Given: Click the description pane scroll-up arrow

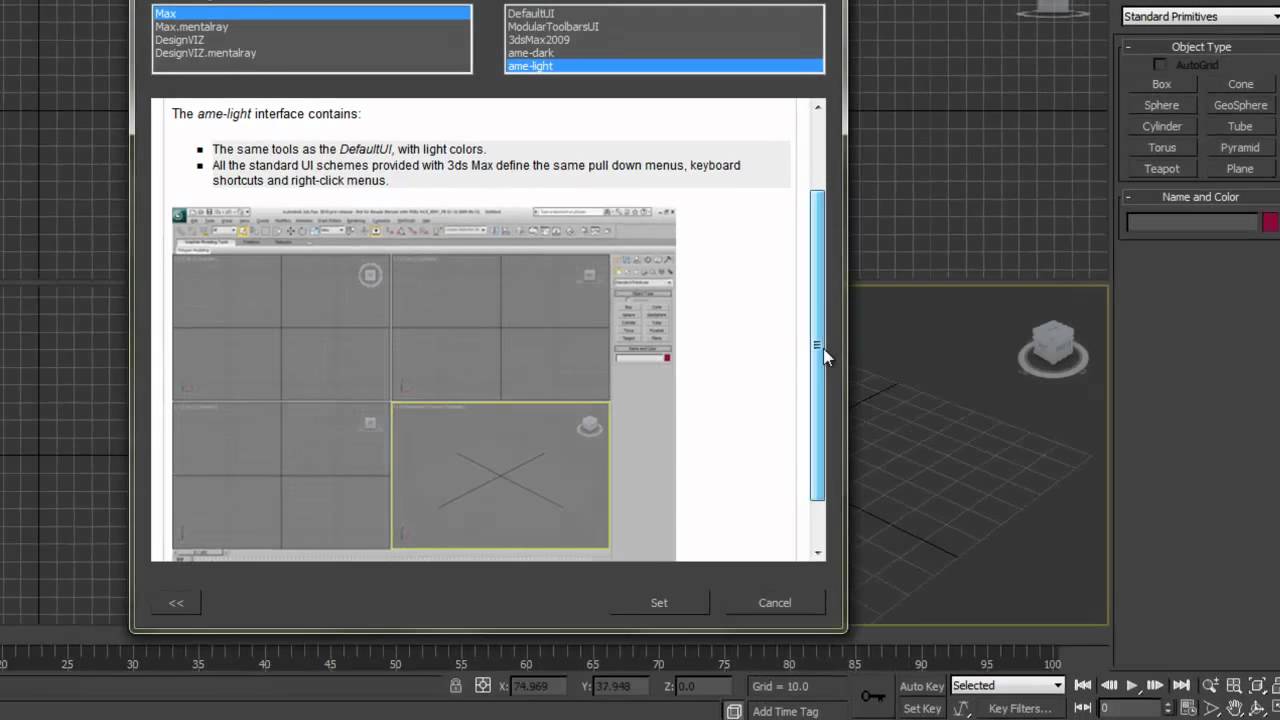Looking at the screenshot, I should click(818, 107).
